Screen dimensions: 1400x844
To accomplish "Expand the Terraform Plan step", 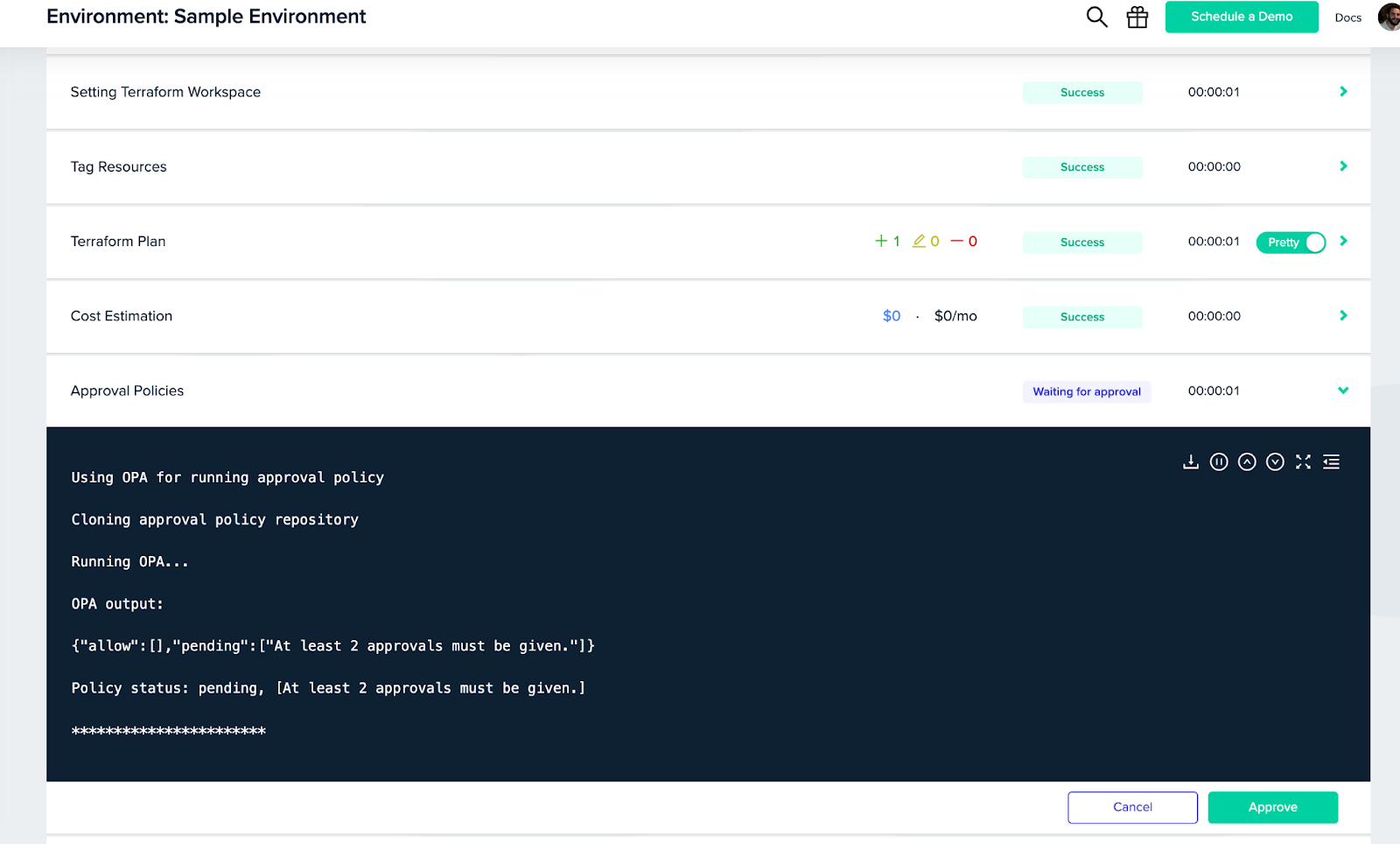I will tap(1343, 241).
